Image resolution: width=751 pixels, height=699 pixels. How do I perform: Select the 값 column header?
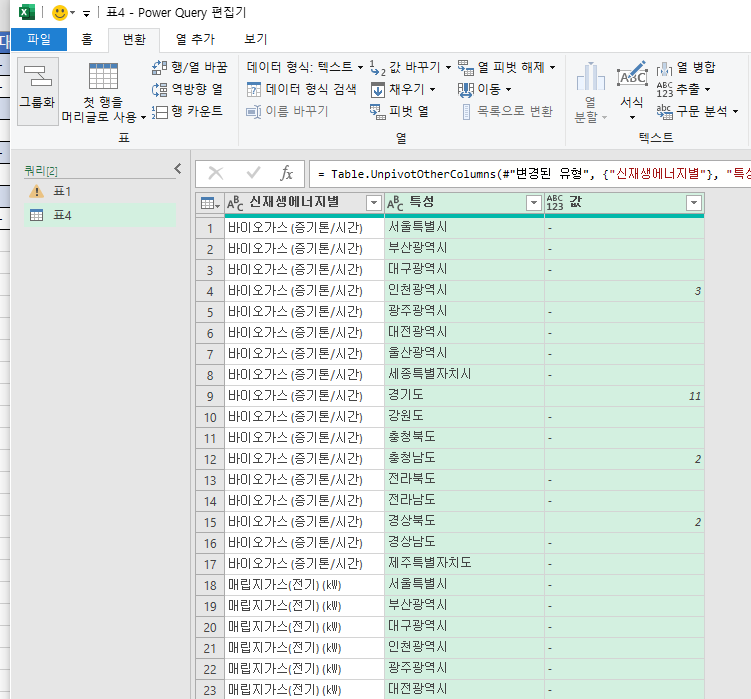625,203
